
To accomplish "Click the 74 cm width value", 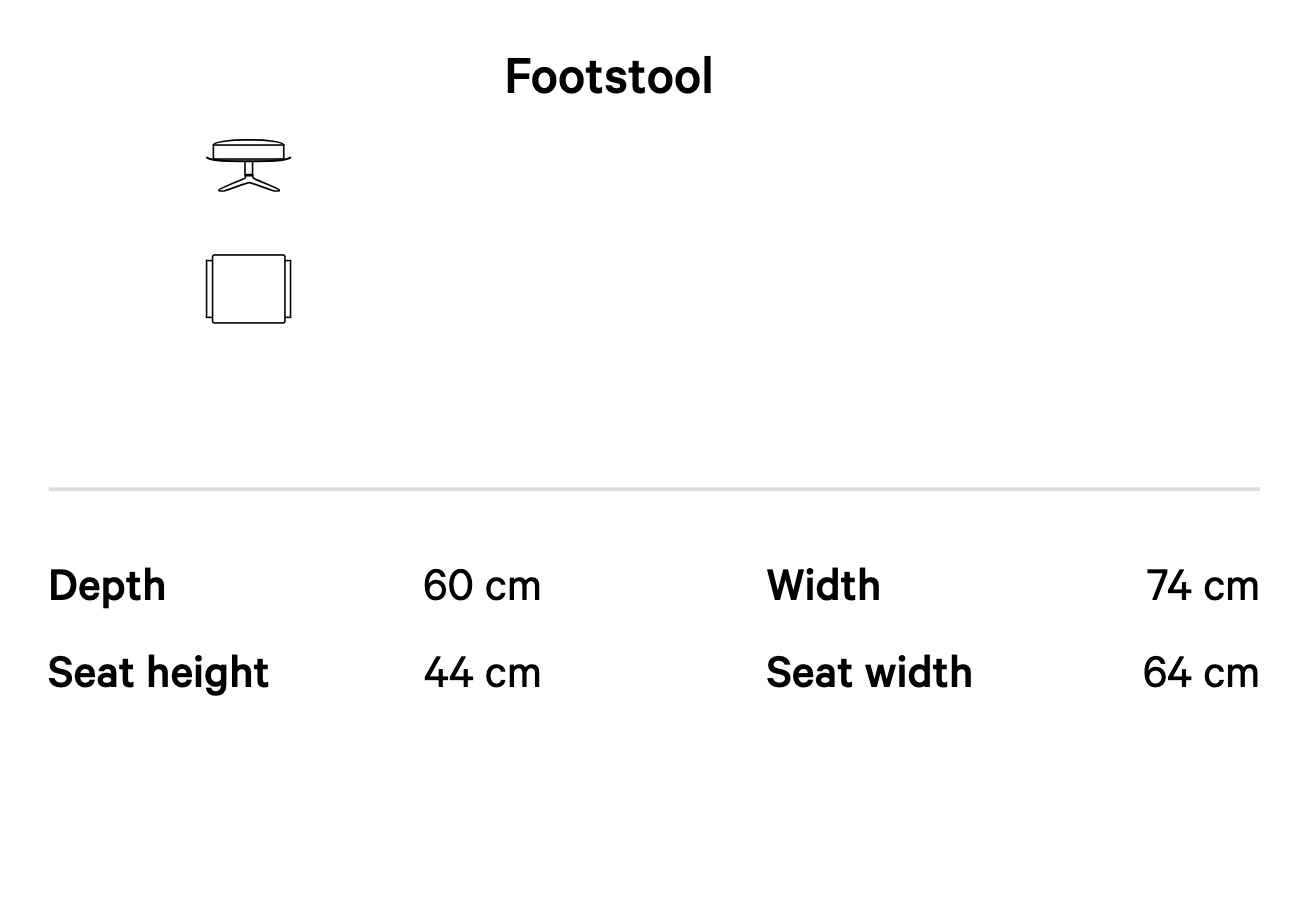I will pos(1203,586).
